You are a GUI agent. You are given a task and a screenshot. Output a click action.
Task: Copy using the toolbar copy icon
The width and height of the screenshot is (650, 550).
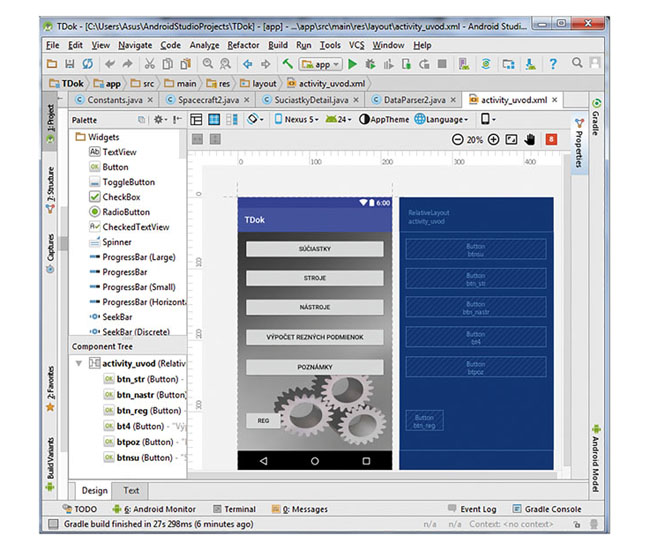(x=167, y=64)
